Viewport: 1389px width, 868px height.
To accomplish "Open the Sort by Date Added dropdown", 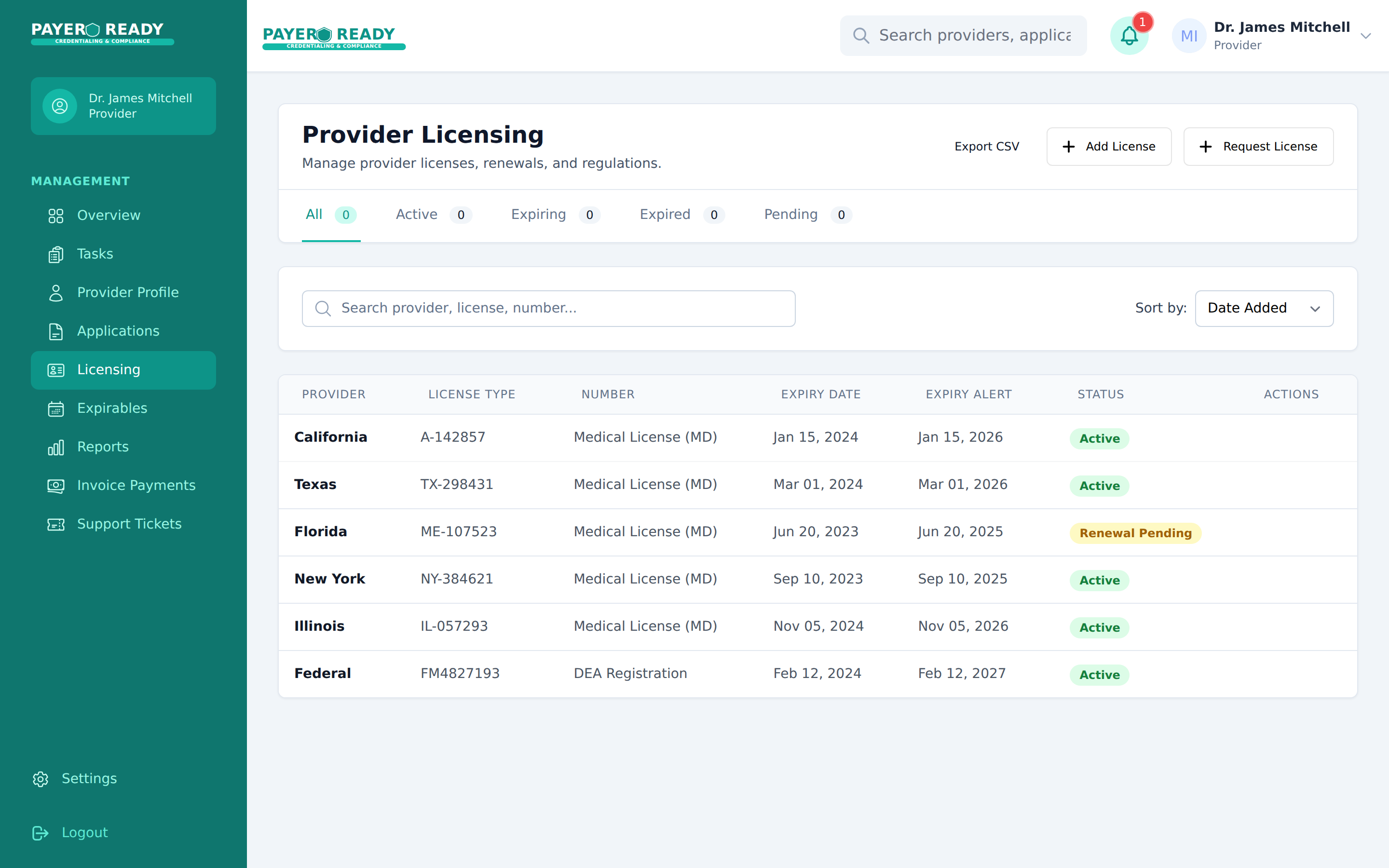I will [1264, 308].
